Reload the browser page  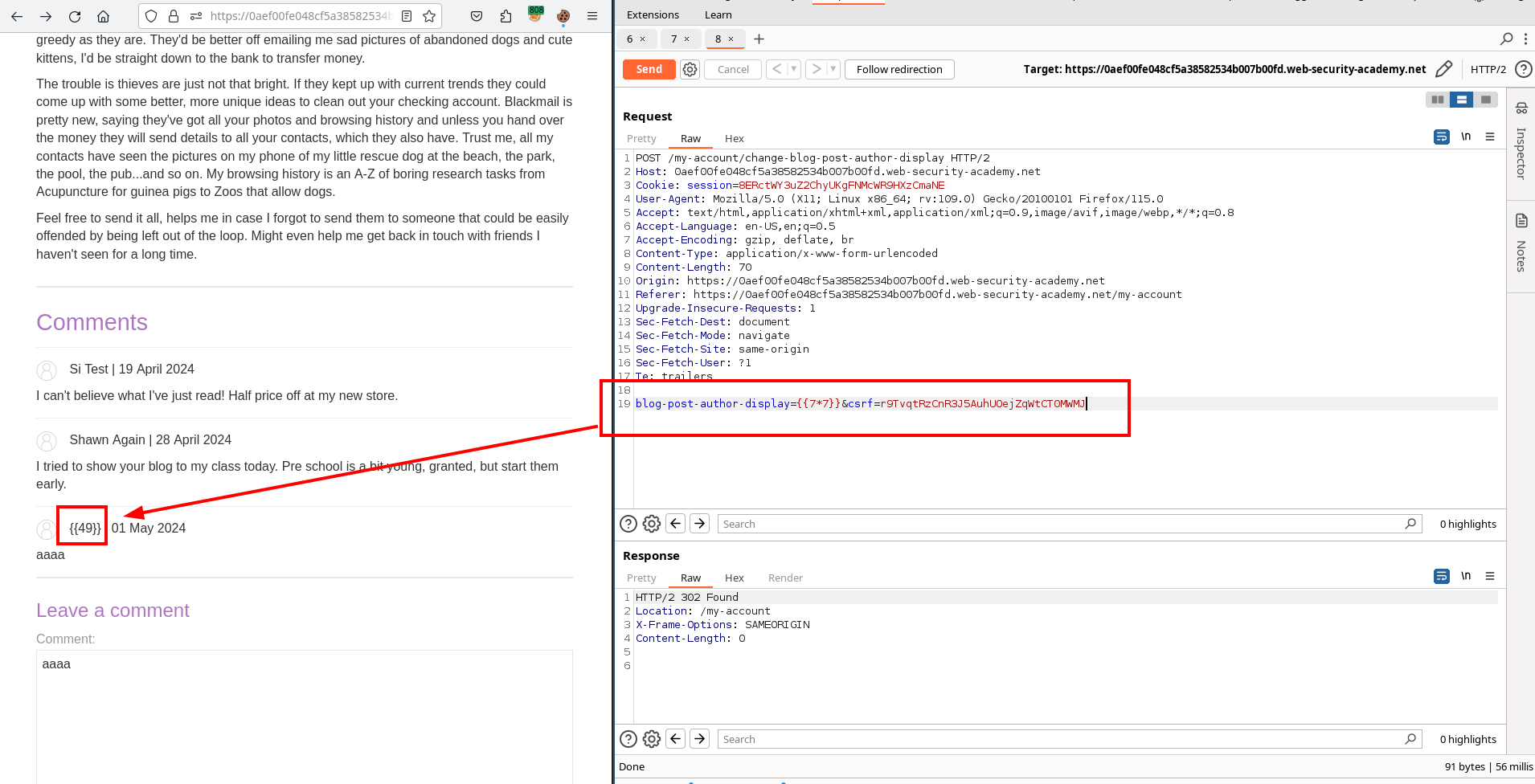pyautogui.click(x=75, y=16)
